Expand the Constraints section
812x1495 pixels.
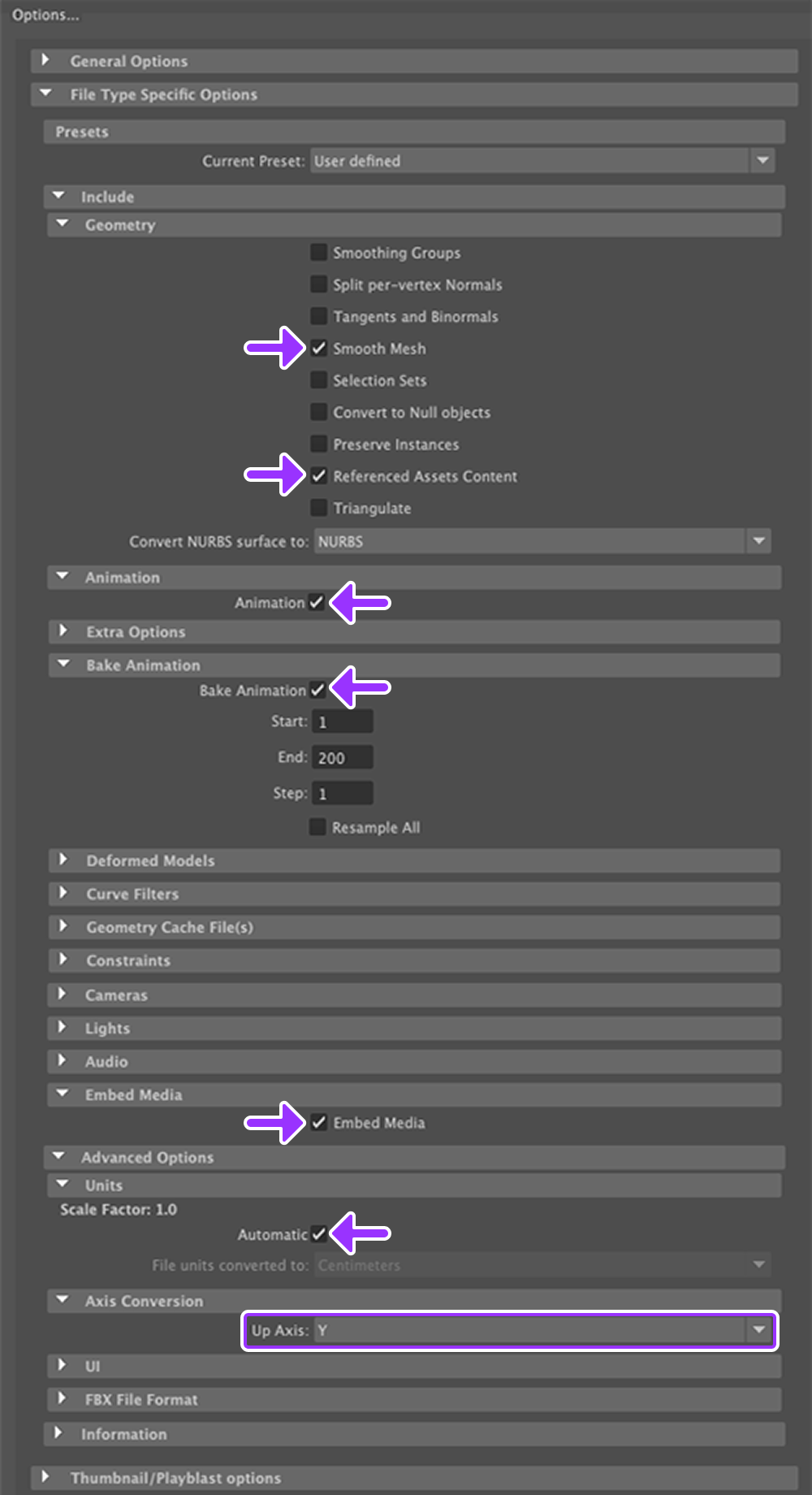click(414, 960)
